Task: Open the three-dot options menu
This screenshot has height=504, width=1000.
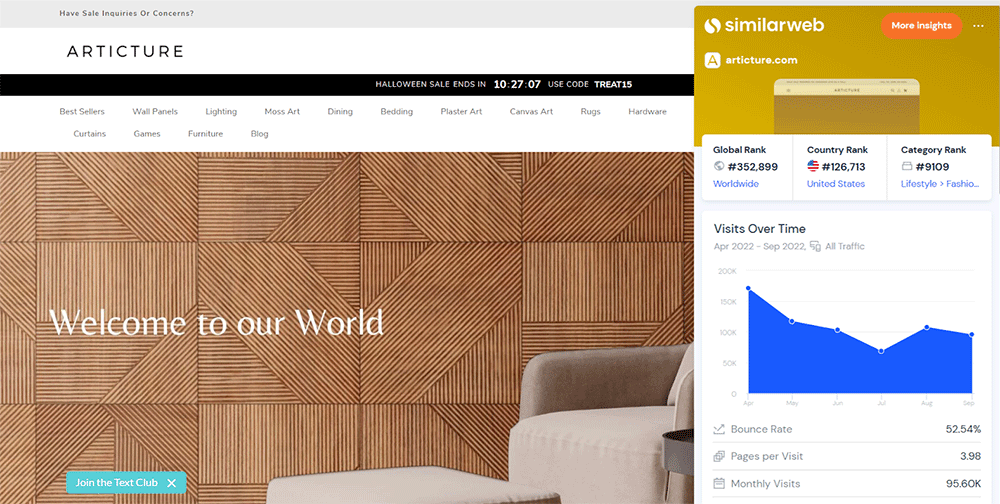Action: (979, 25)
